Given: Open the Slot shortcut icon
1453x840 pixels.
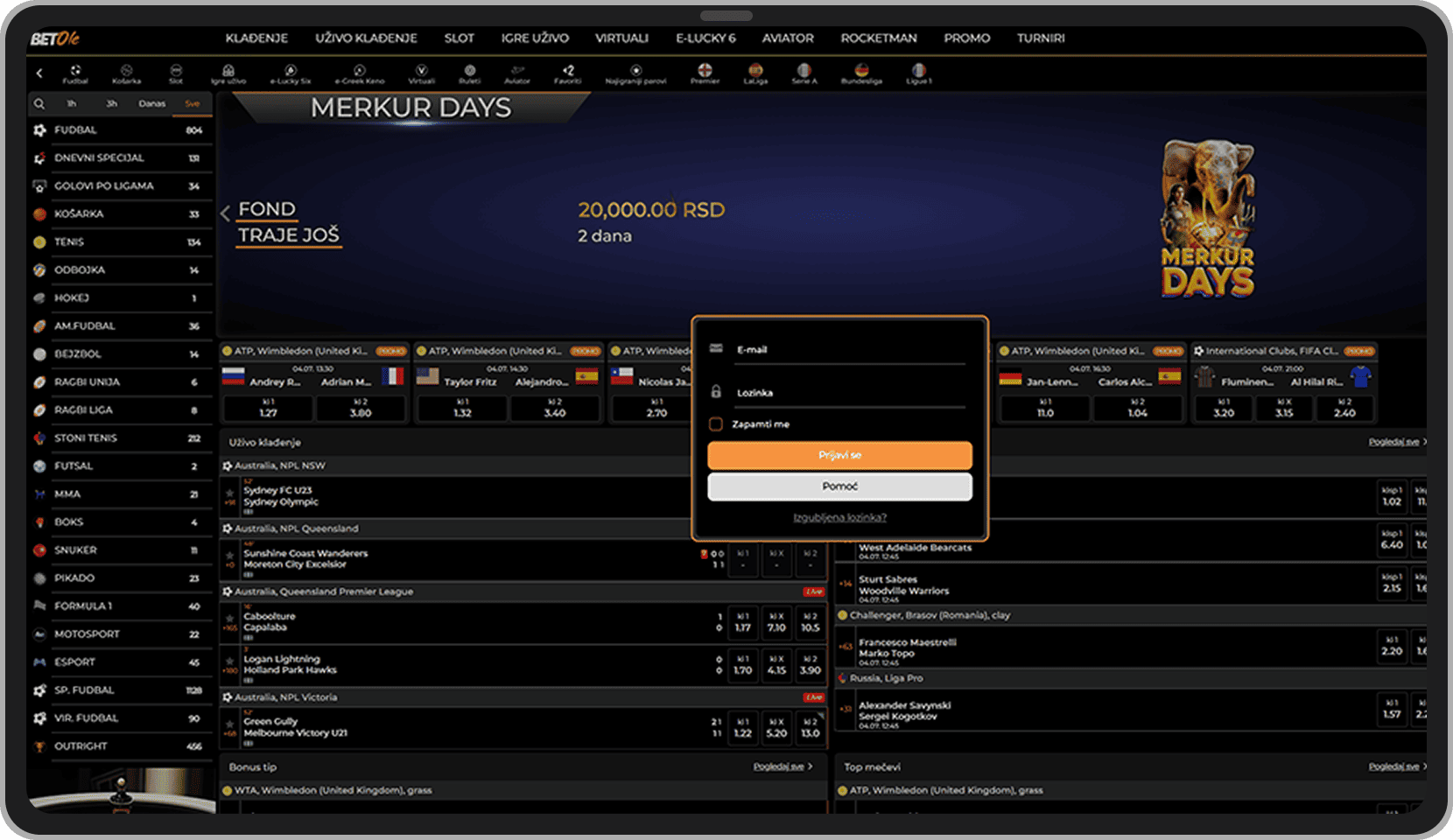Looking at the screenshot, I should click(176, 73).
